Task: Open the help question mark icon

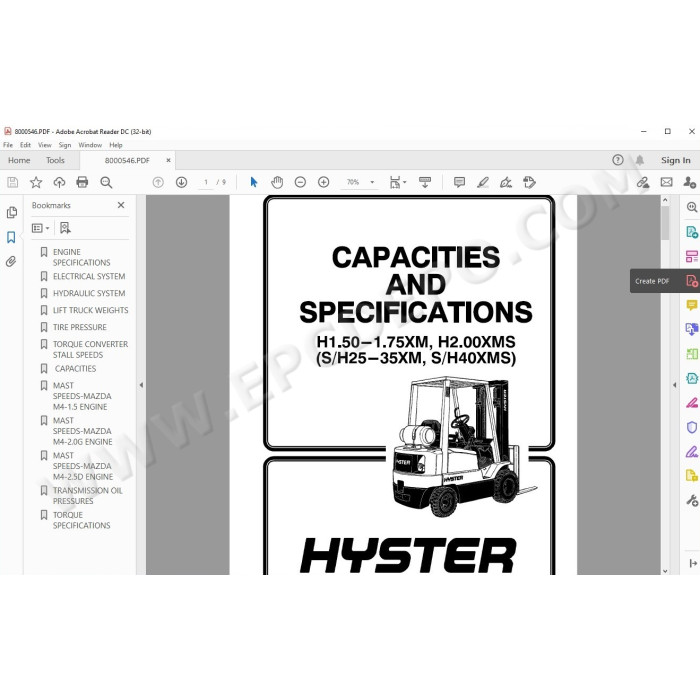Action: 618,160
